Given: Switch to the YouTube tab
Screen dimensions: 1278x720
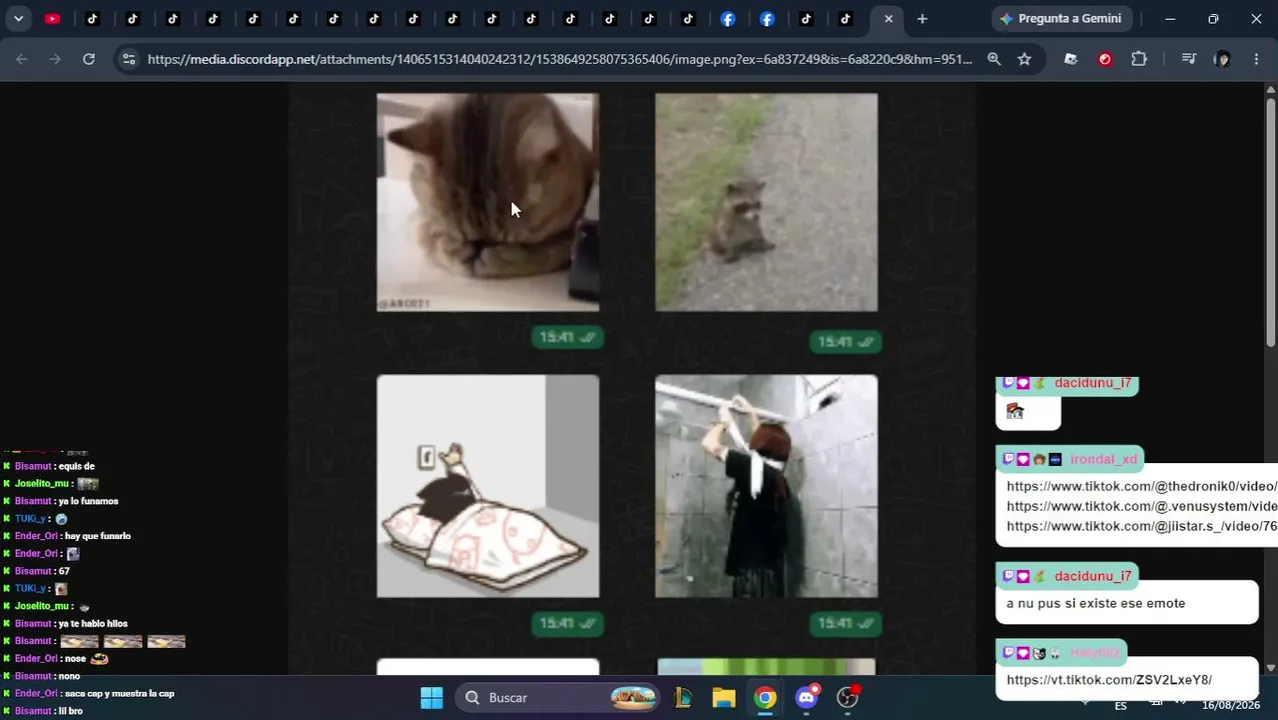Looking at the screenshot, I should pos(52,18).
